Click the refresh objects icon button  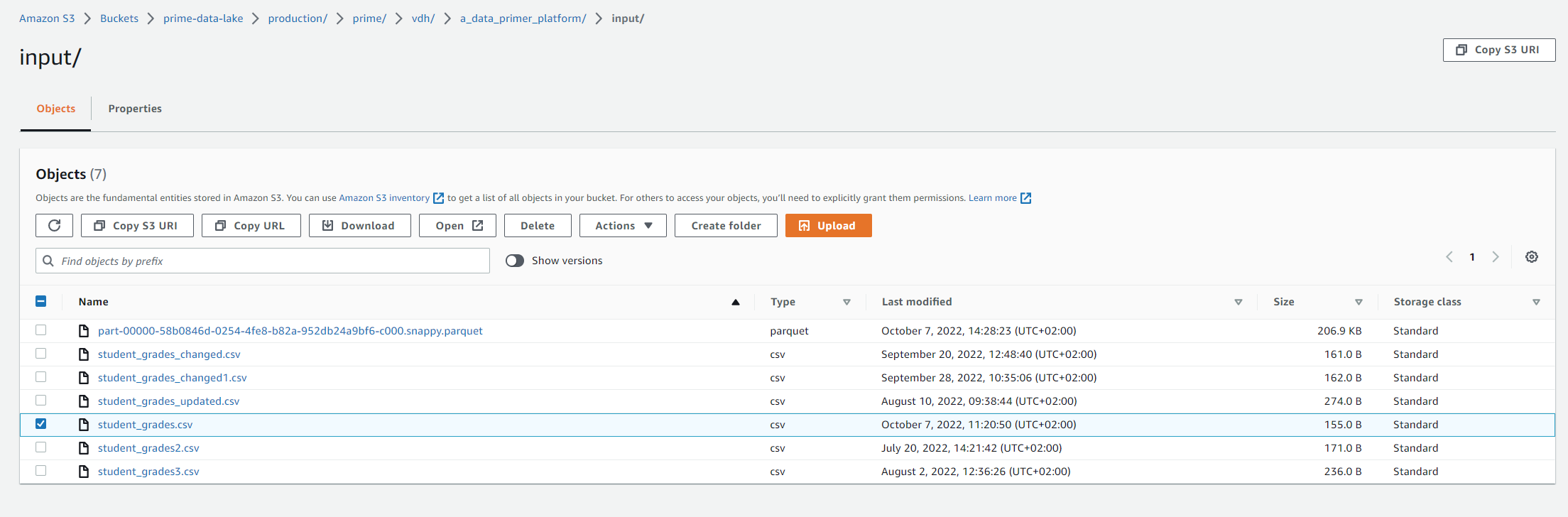pyautogui.click(x=54, y=226)
